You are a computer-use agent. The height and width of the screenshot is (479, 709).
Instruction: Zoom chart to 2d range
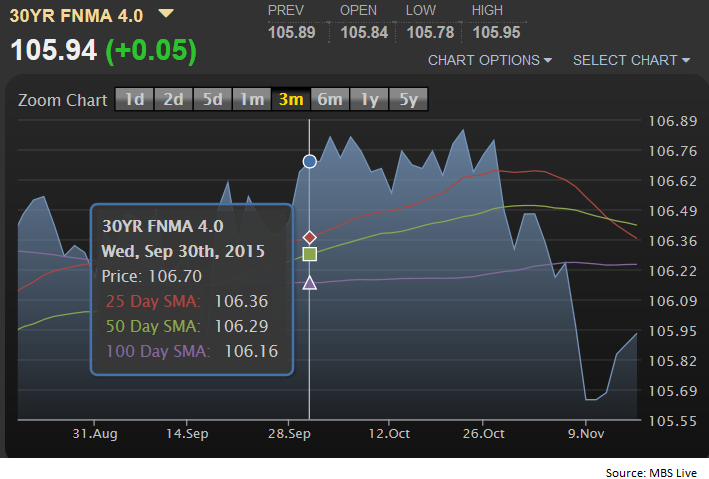(173, 99)
